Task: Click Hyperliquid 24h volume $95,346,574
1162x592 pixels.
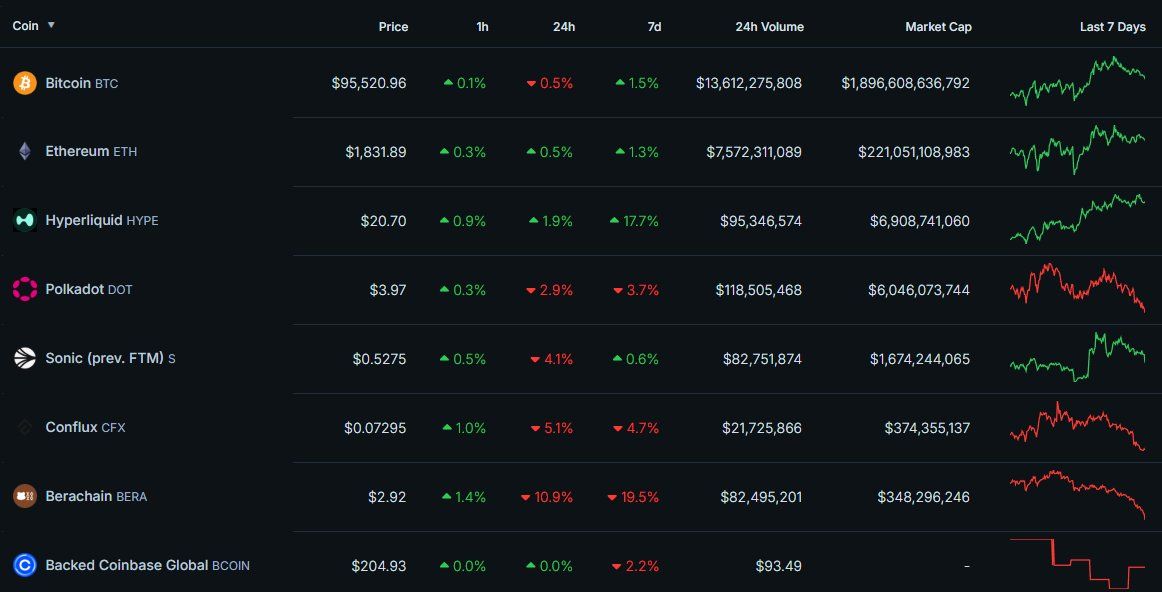Action: tap(761, 221)
